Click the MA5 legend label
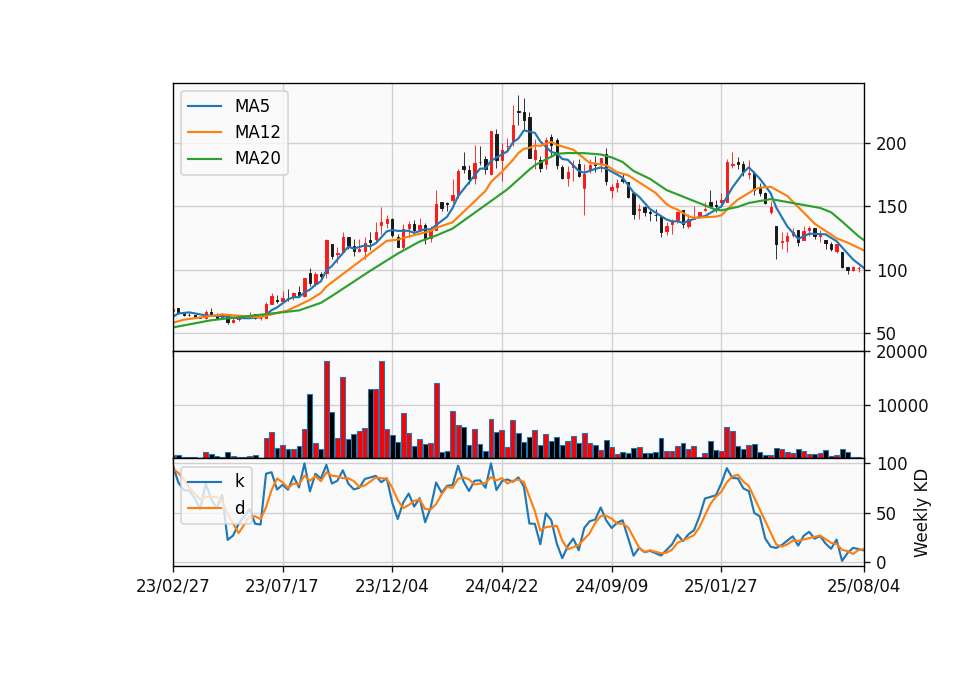The width and height of the screenshot is (960, 690). click(252, 106)
